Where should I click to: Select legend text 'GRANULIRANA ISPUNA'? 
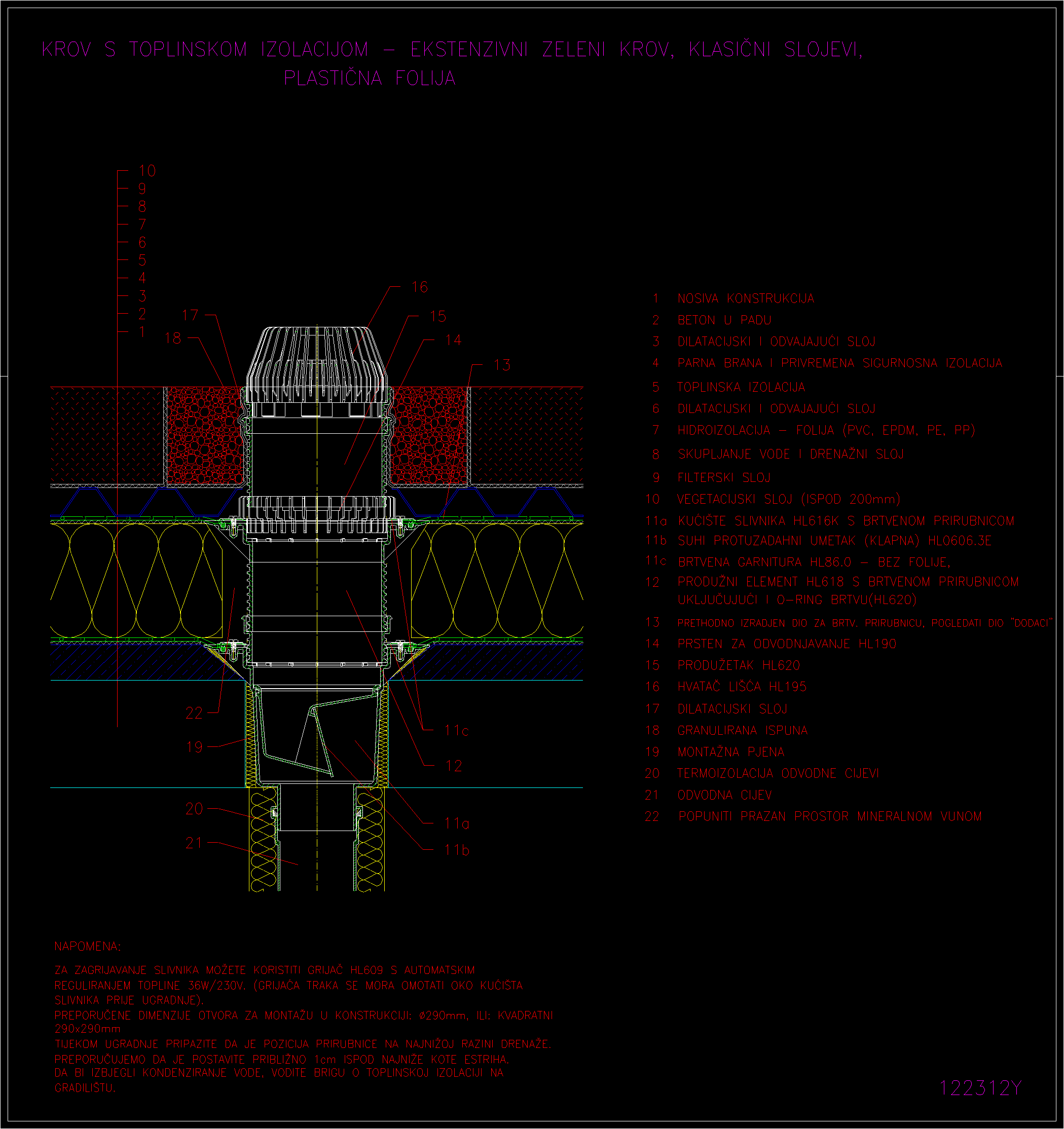(x=743, y=731)
